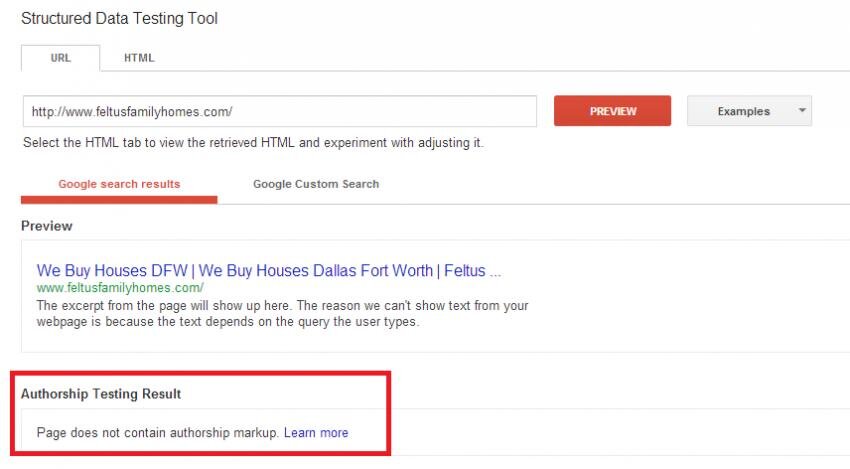Click the 'Select the HTML tab to view' hint text
Viewport: 850px width, 469px height.
coord(253,143)
